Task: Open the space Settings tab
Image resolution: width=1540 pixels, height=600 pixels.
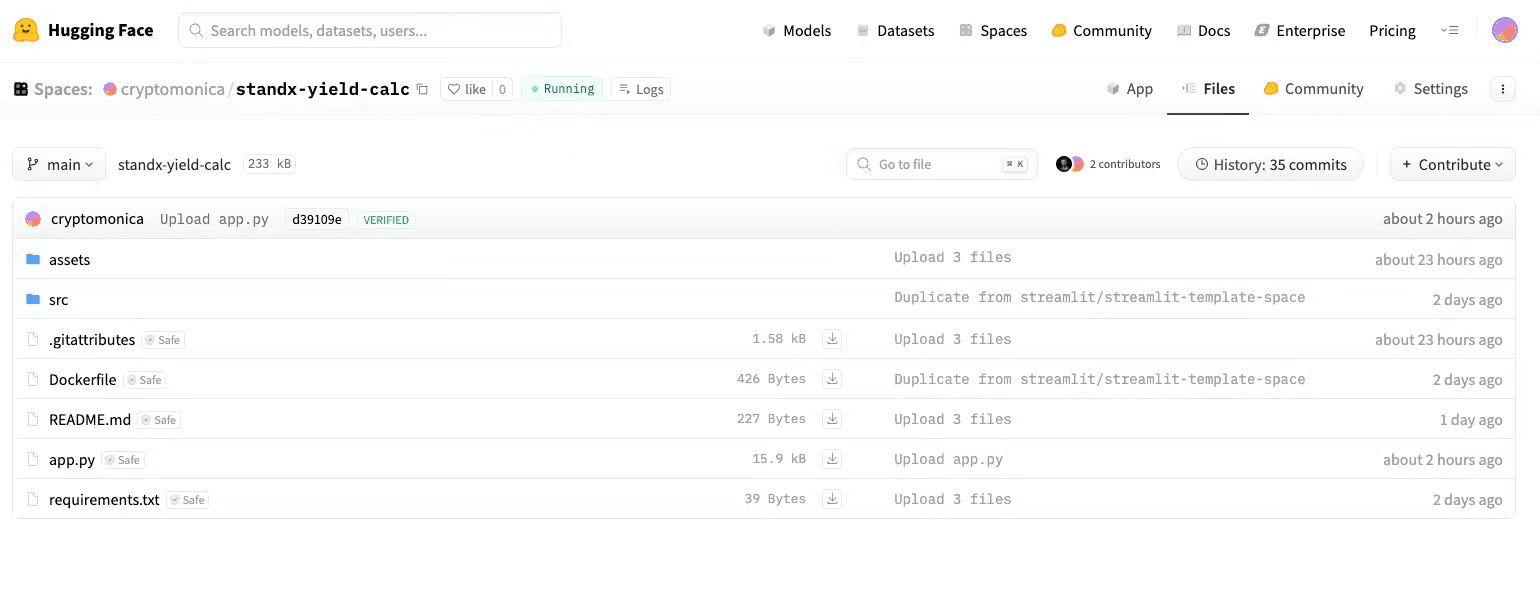Action: (1430, 89)
